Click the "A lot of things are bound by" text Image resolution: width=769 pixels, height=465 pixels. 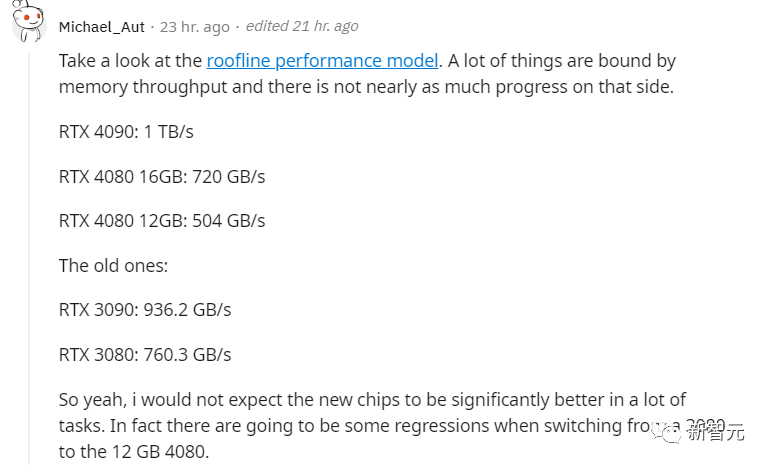coord(564,61)
